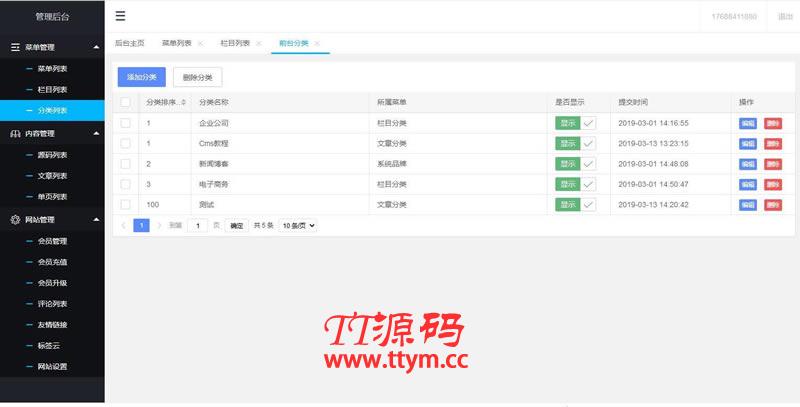Toggle 显示 switch for 新闻博客 row
Viewport: 800px width, 407px height.
576,164
